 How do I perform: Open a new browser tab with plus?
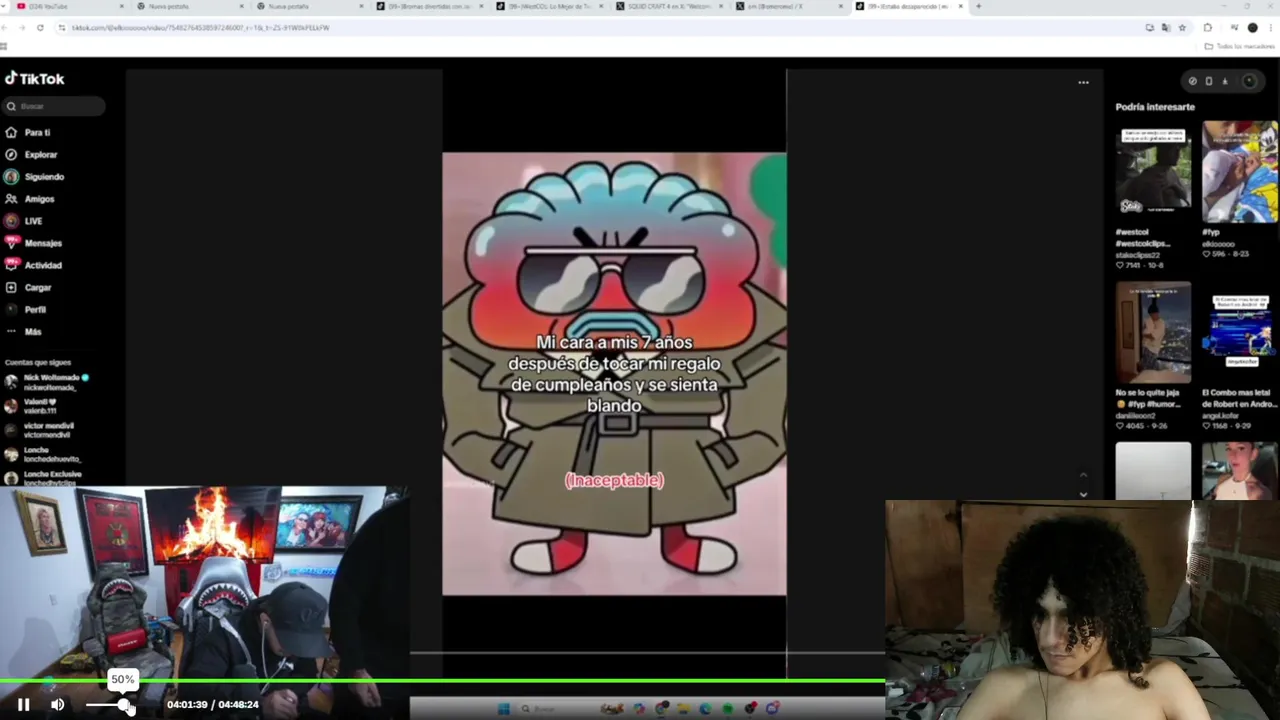point(978,6)
